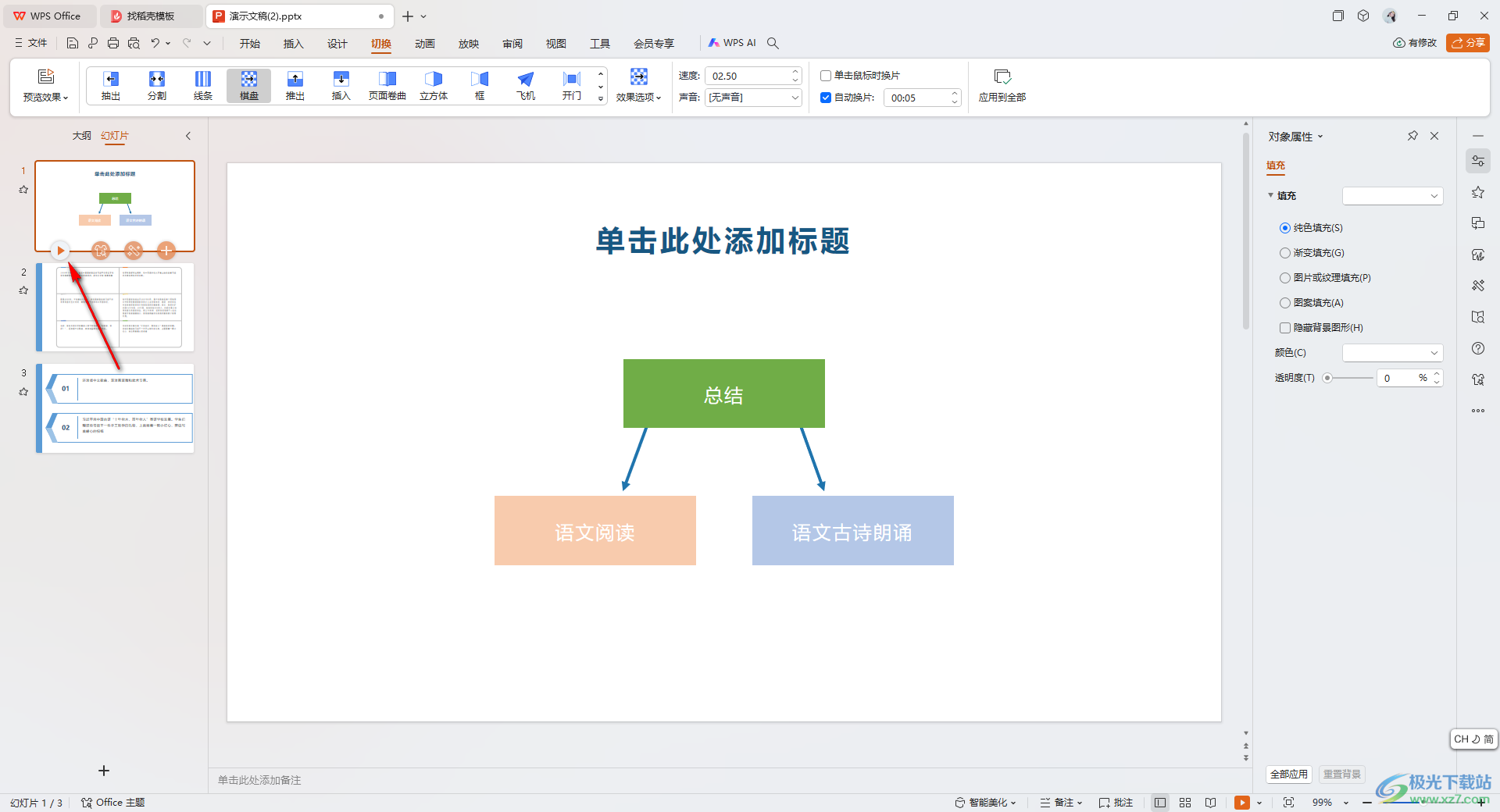
Task: Open the 开始 ribbon tab
Action: pyautogui.click(x=250, y=44)
